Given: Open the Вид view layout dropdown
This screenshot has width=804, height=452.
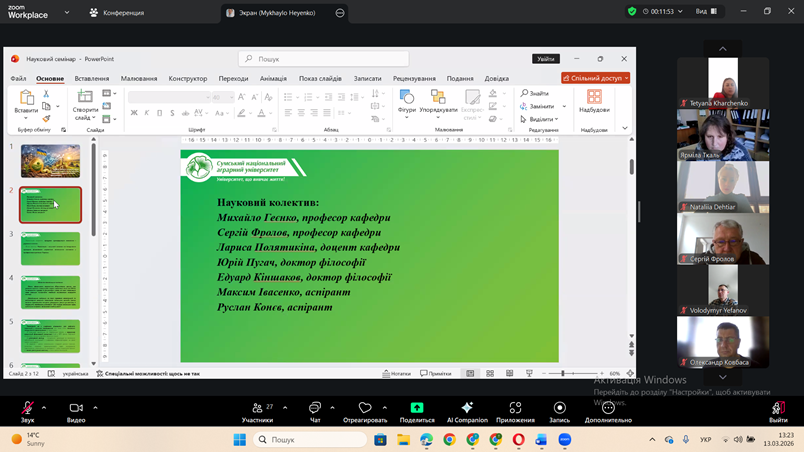Looking at the screenshot, I should pos(706,12).
